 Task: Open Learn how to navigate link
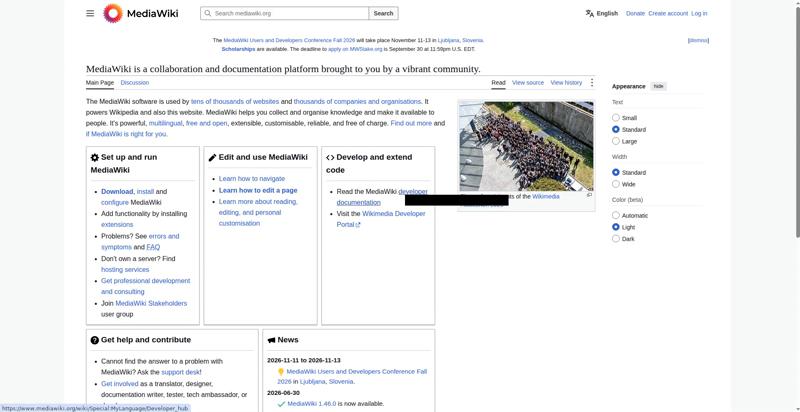point(252,179)
